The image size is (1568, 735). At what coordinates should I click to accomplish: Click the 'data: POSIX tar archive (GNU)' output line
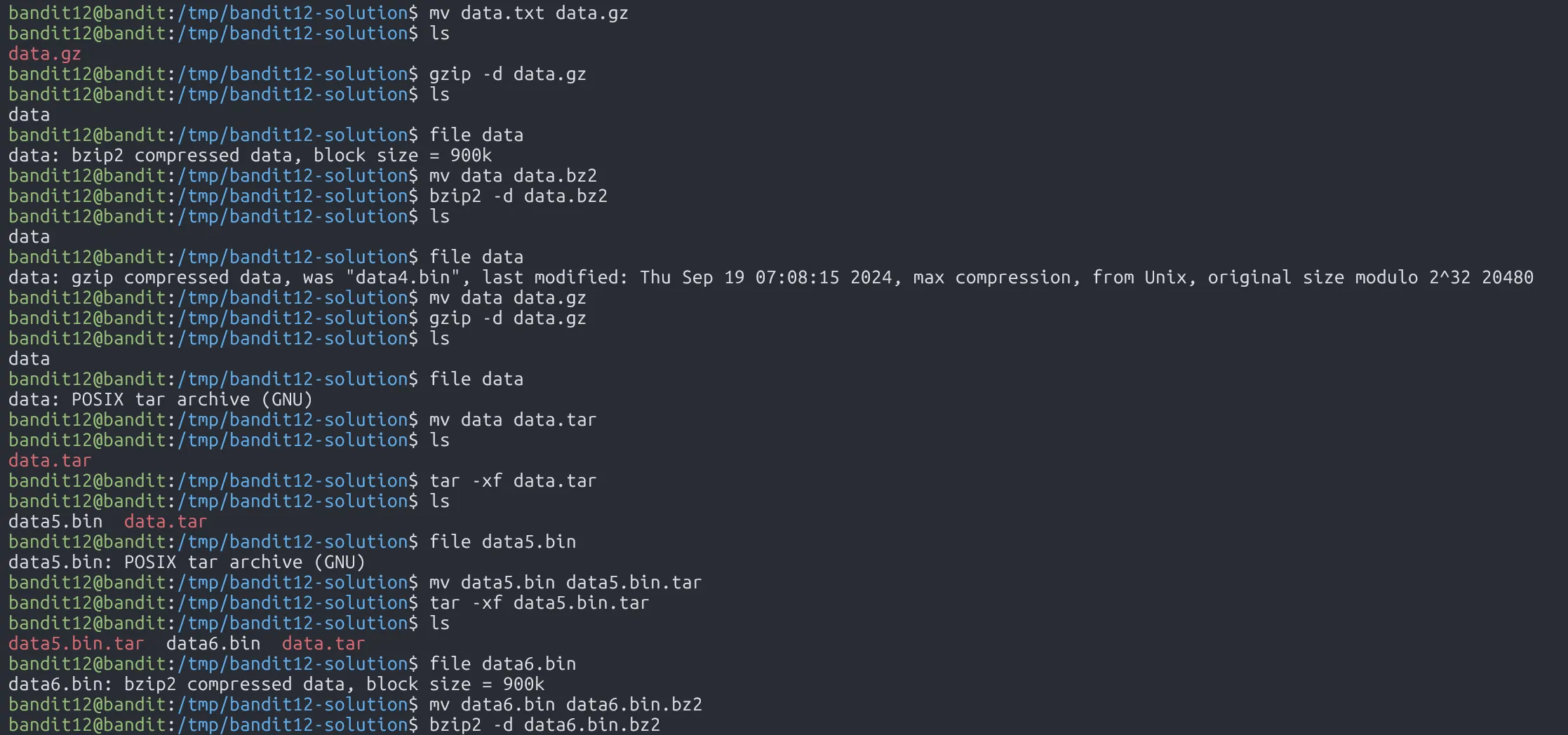tap(160, 400)
